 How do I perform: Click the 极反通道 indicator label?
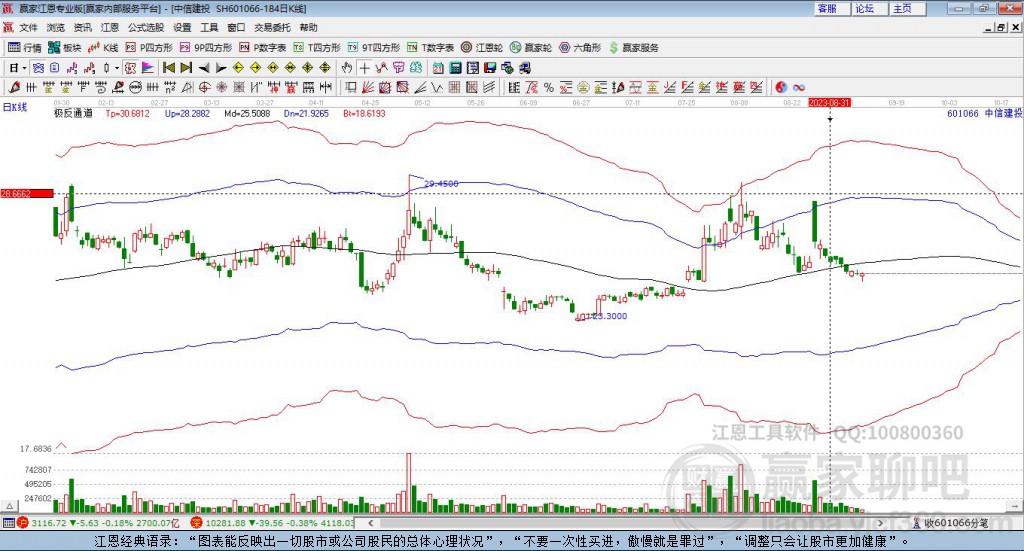[x=73, y=114]
